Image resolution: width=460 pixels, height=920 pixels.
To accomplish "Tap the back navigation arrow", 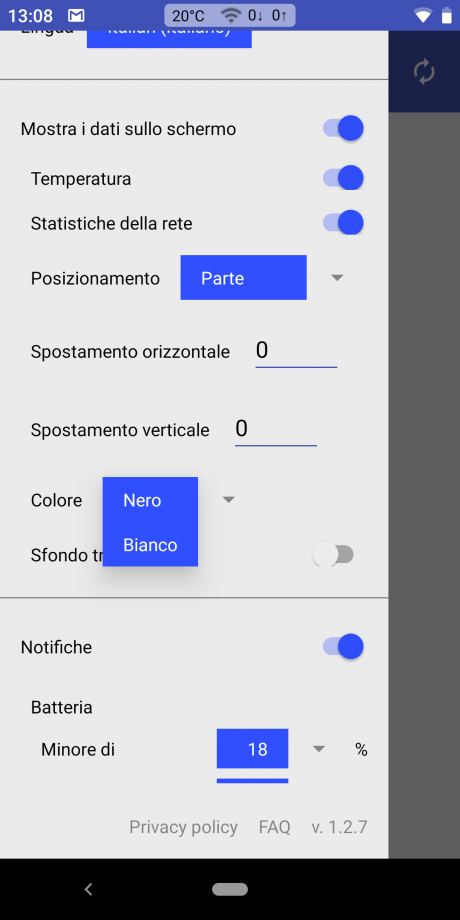I will pyautogui.click(x=89, y=889).
